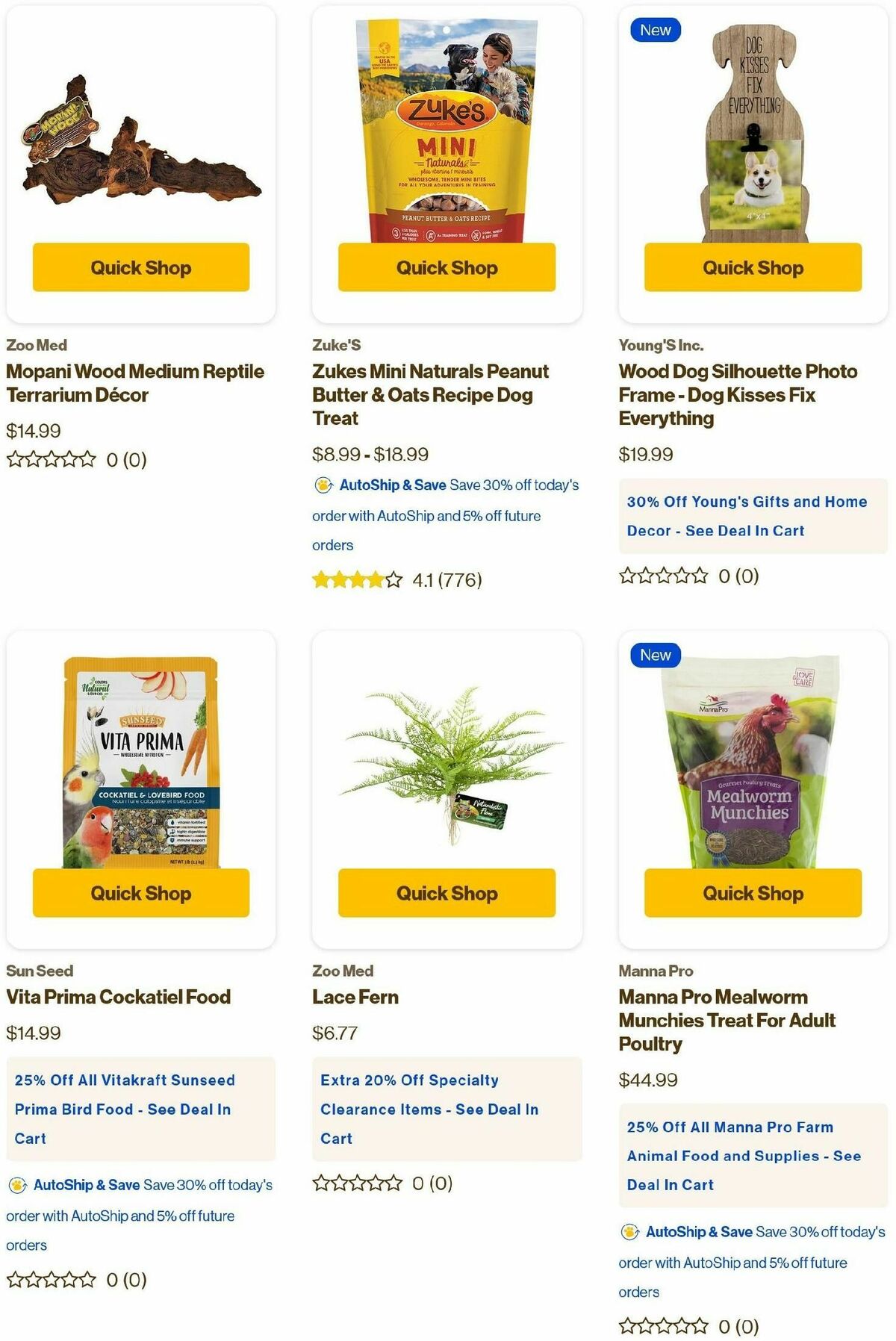Open Manna Pro Mealworm Munchies product title
This screenshot has height=1341, width=896.
[727, 1020]
